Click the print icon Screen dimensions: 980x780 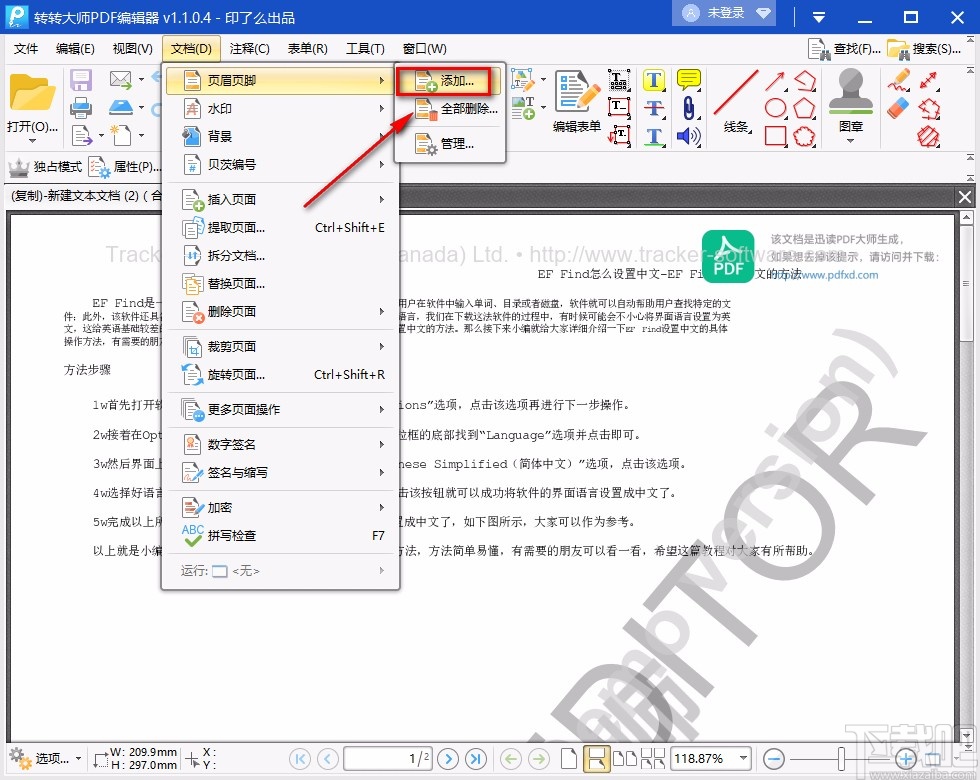pyautogui.click(x=81, y=108)
